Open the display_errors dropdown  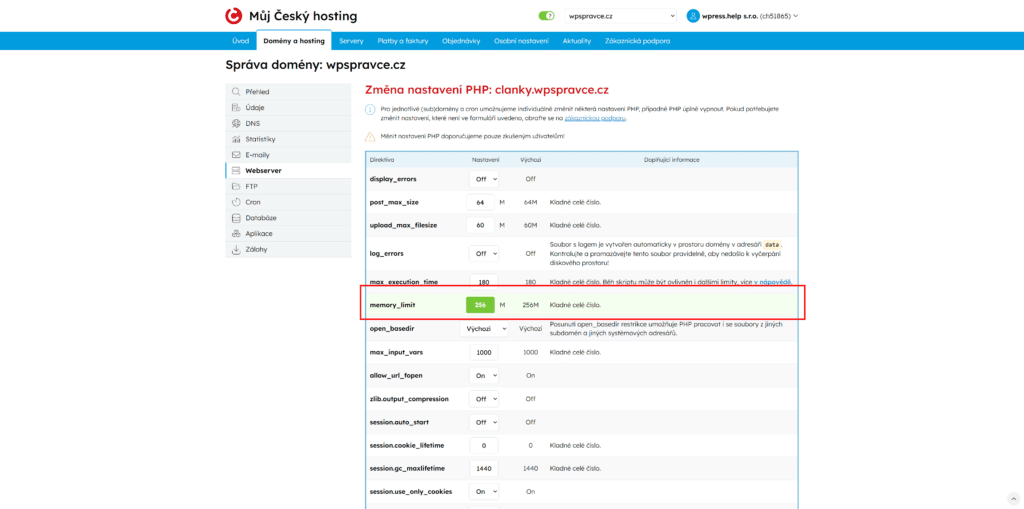484,179
